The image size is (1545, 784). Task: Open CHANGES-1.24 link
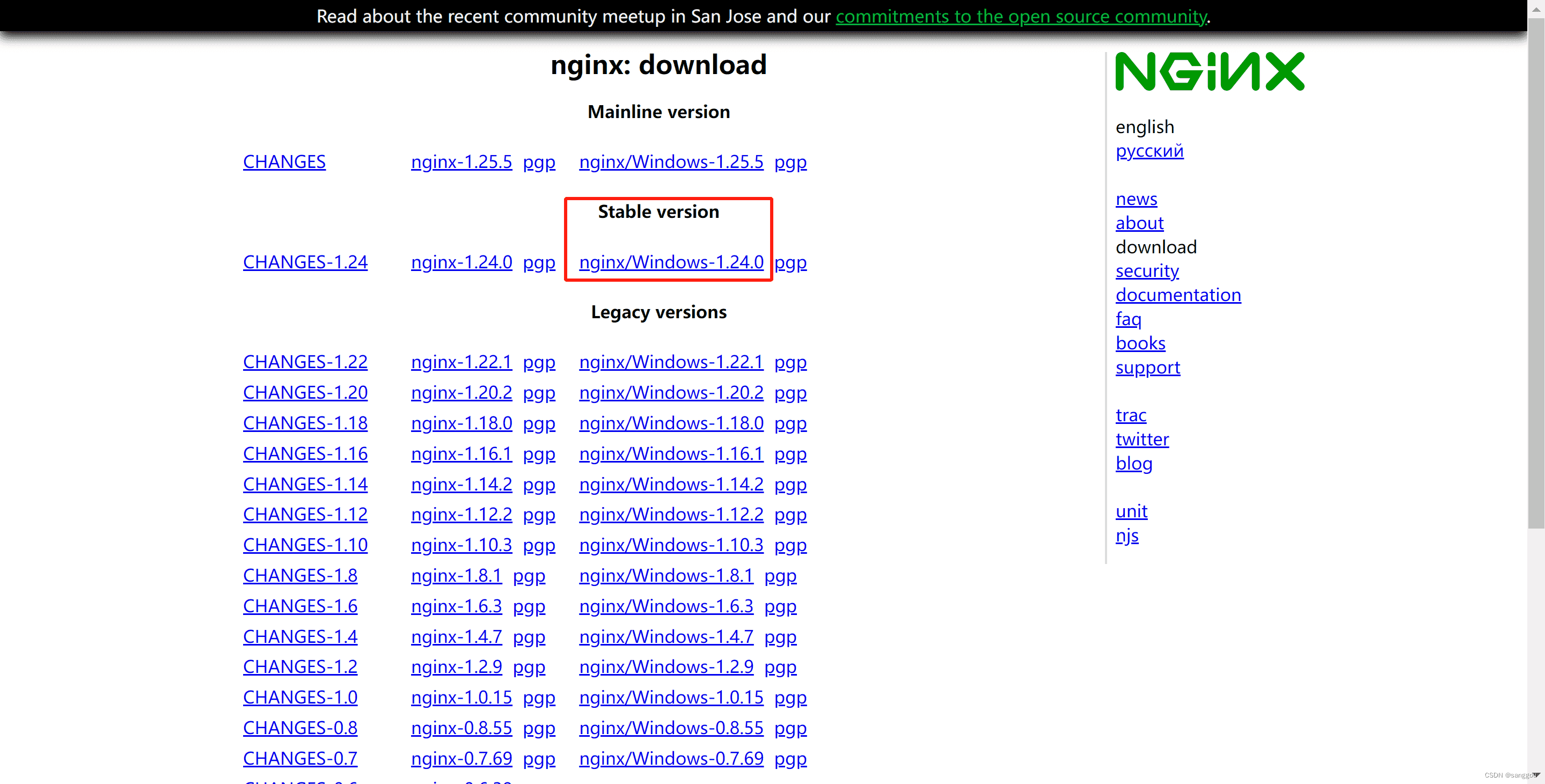coord(305,261)
